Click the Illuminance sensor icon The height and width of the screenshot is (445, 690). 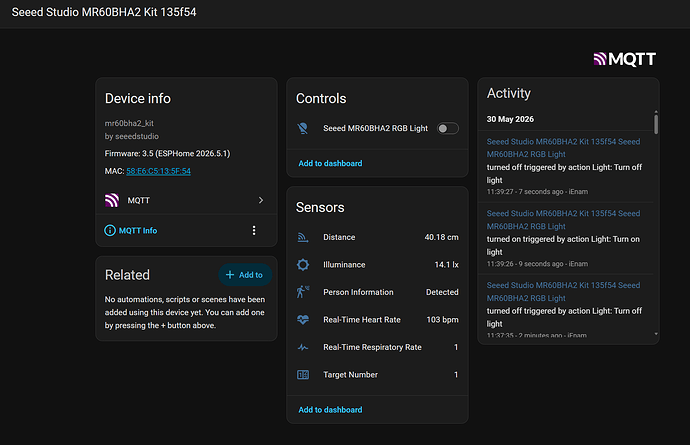(x=303, y=265)
